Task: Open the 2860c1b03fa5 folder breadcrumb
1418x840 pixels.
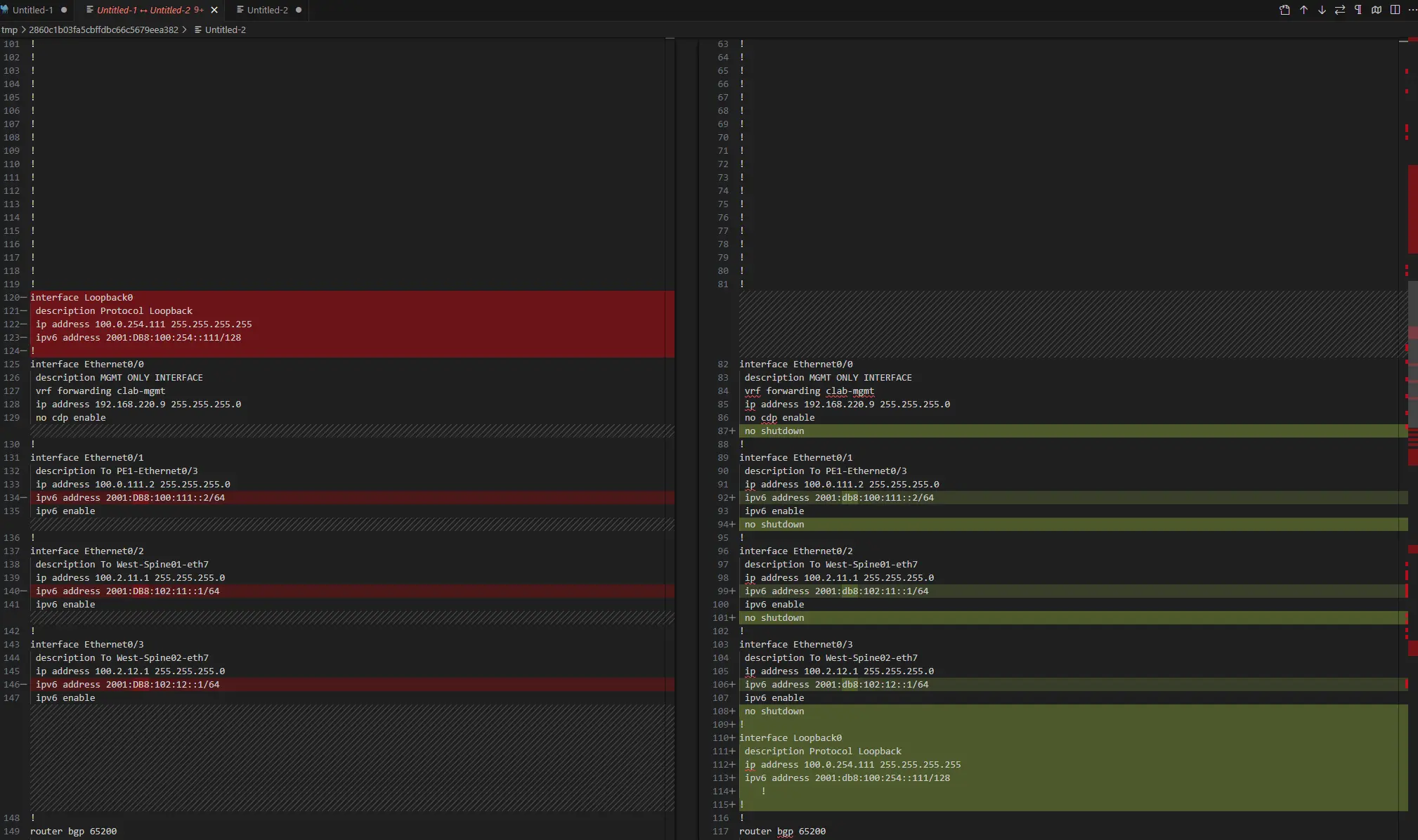Action: tap(103, 29)
